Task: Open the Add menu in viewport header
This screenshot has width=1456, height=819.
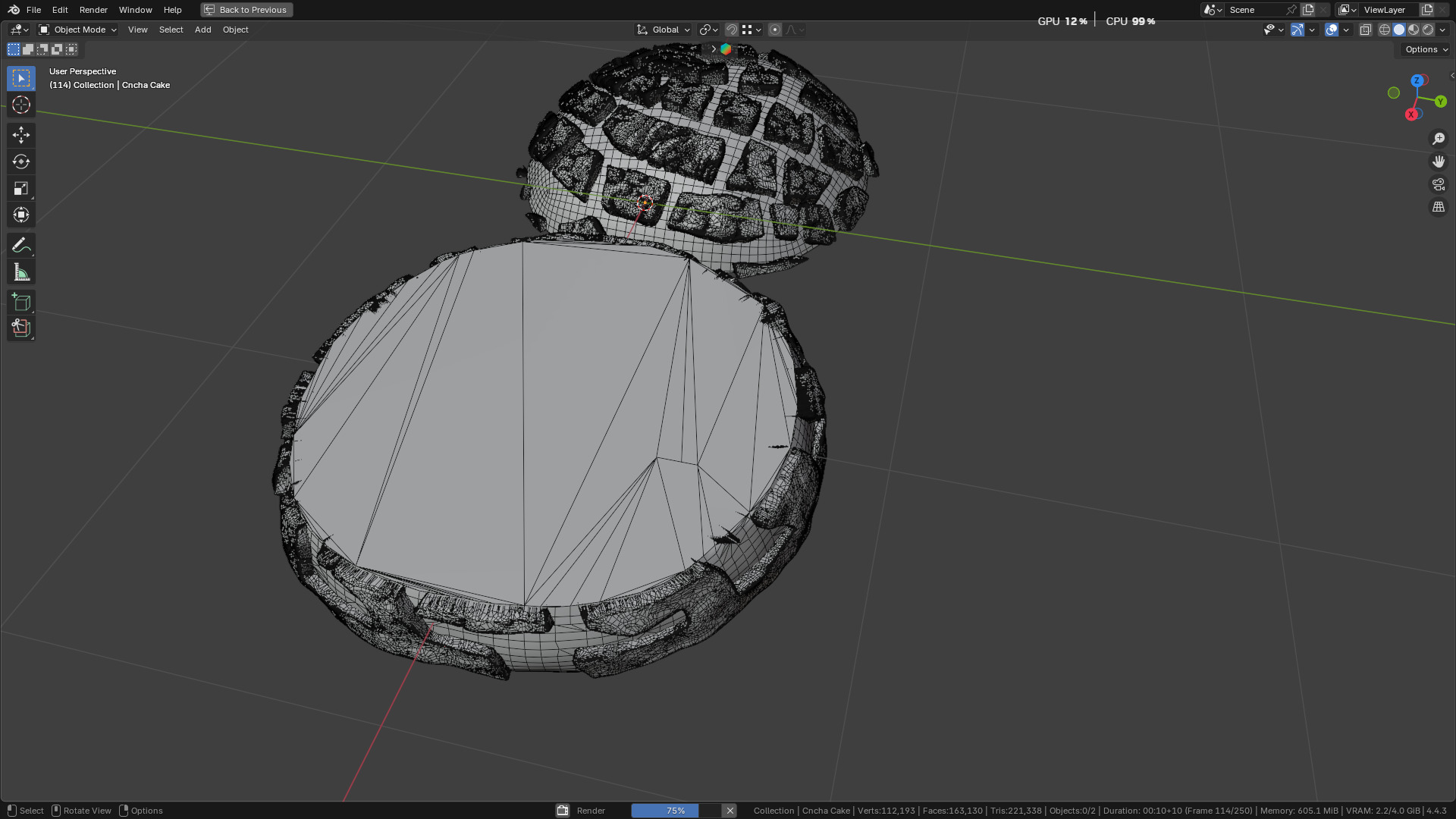Action: click(202, 30)
